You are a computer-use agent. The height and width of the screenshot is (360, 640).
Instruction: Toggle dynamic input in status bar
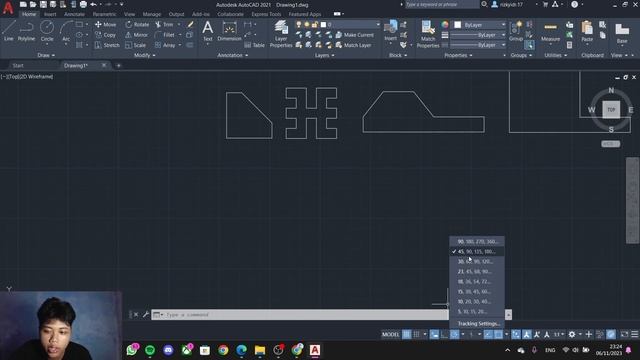click(x=434, y=334)
